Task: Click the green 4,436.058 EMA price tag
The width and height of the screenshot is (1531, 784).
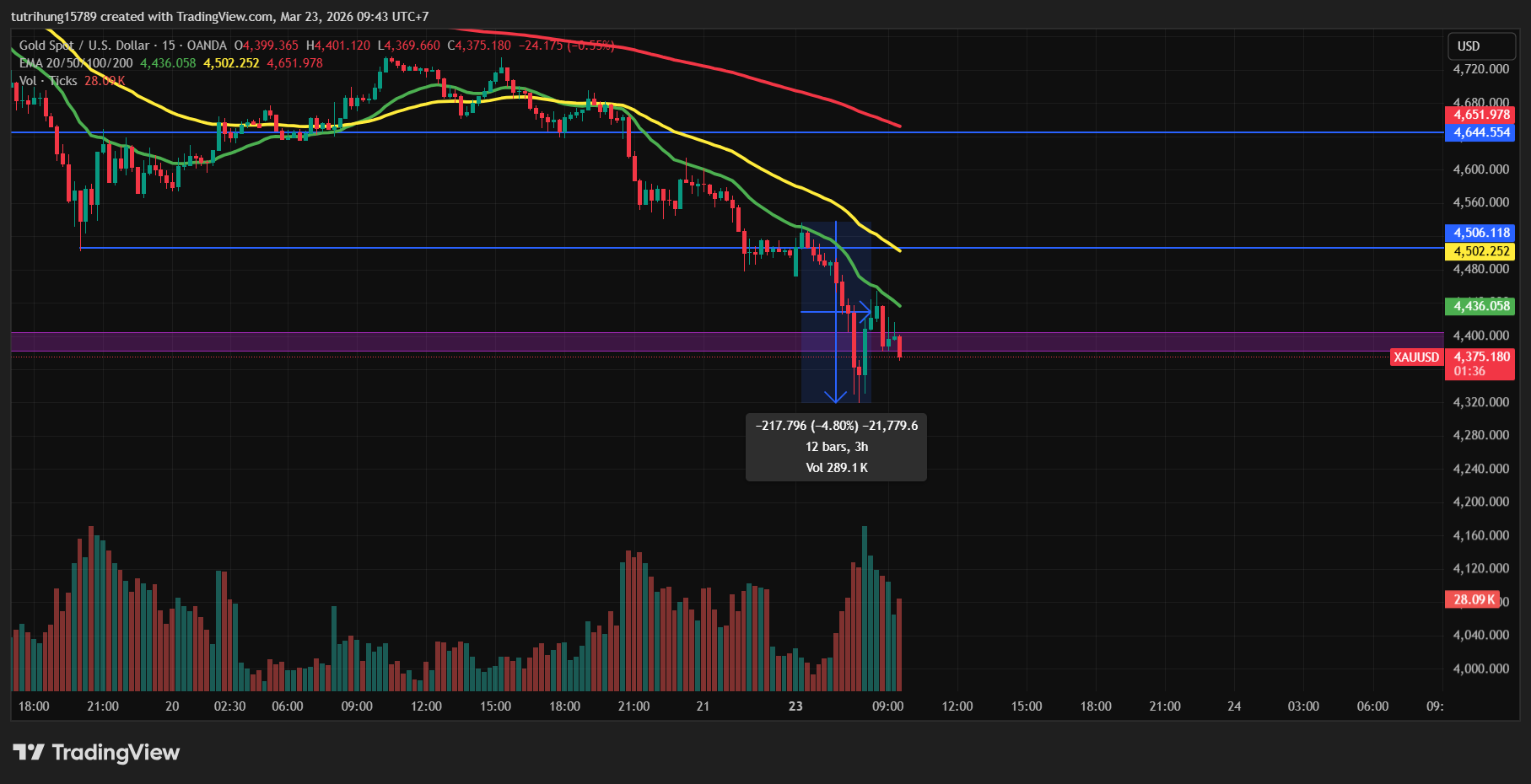Action: [1480, 306]
